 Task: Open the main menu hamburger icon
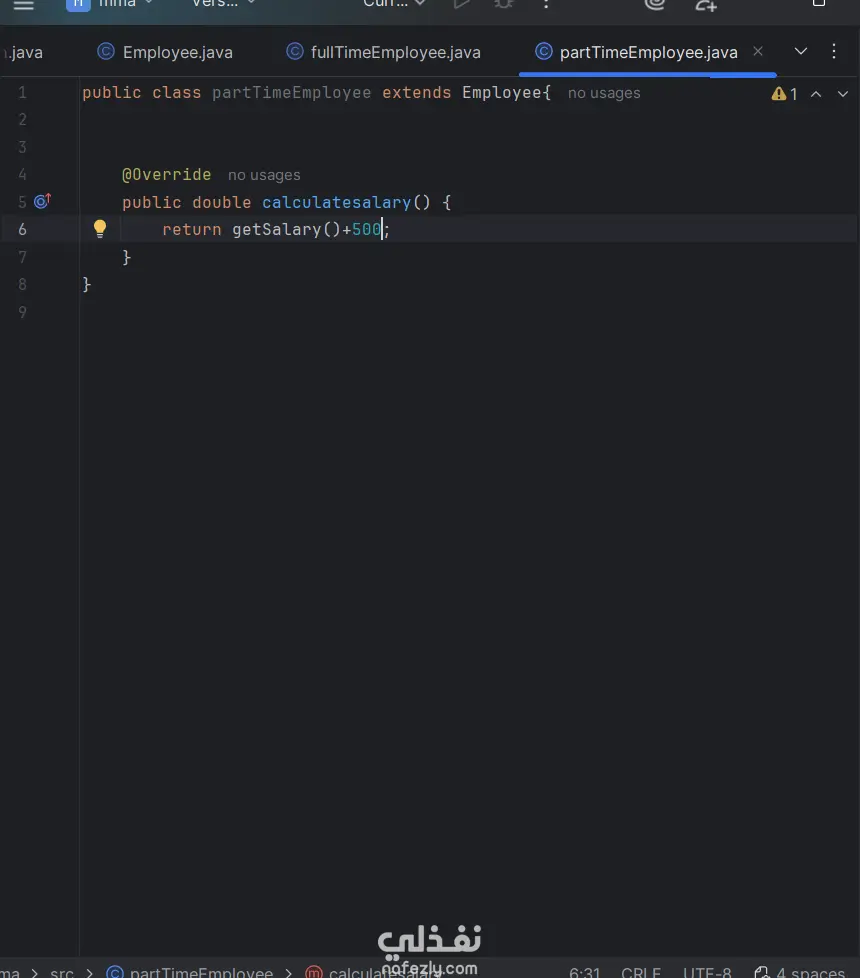23,5
